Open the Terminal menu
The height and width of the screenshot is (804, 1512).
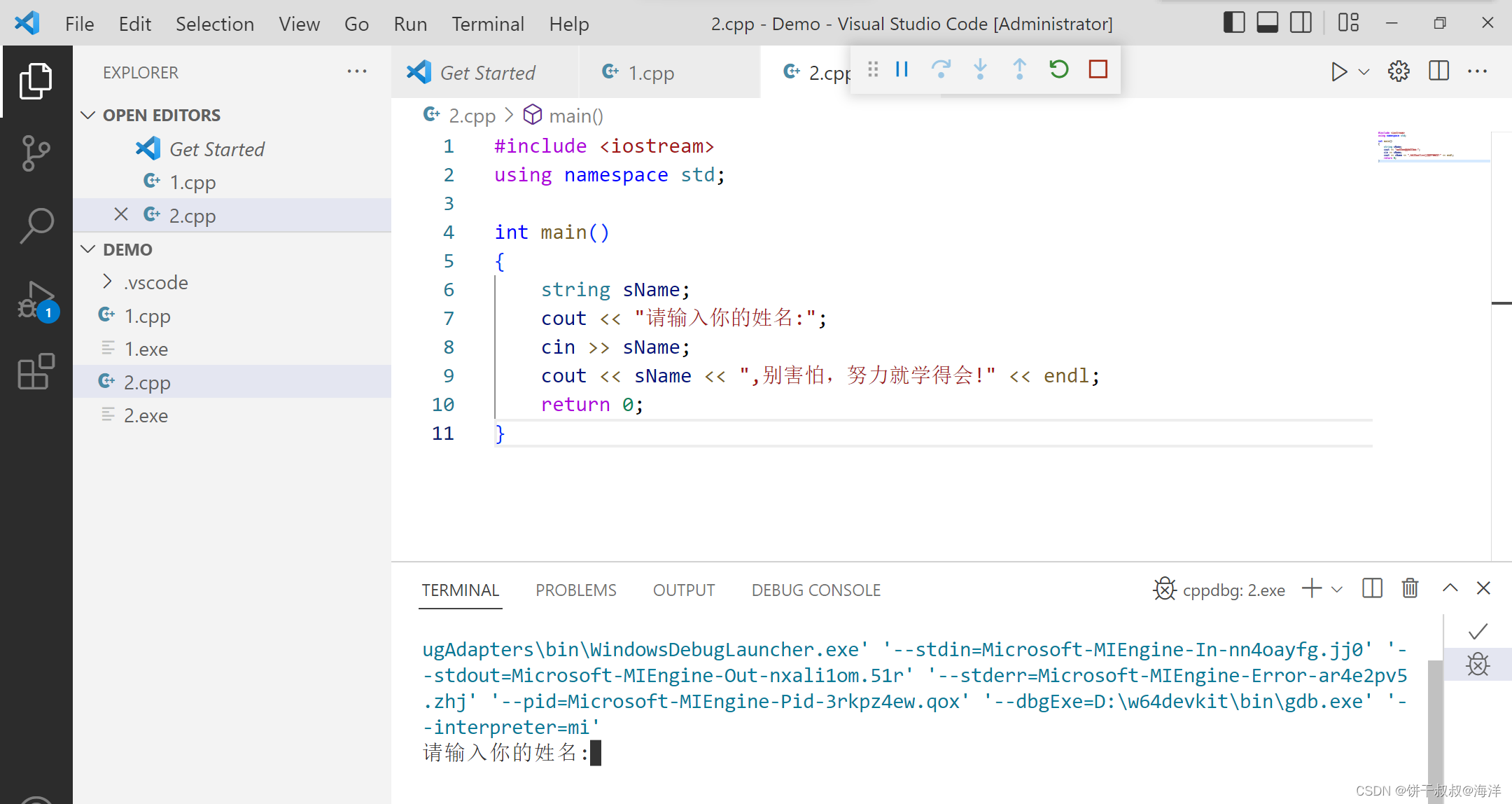488,24
